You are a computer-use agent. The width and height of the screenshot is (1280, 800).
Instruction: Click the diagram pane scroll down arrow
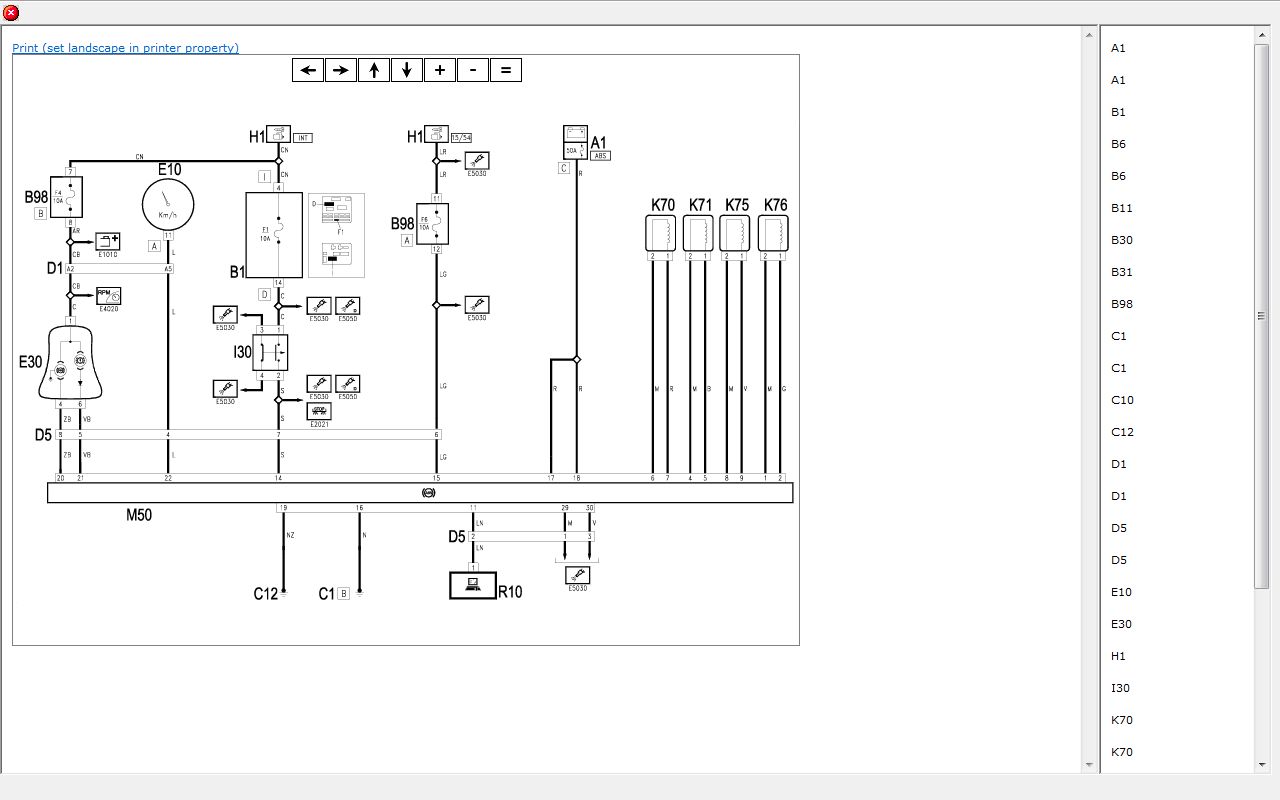tap(1089, 765)
